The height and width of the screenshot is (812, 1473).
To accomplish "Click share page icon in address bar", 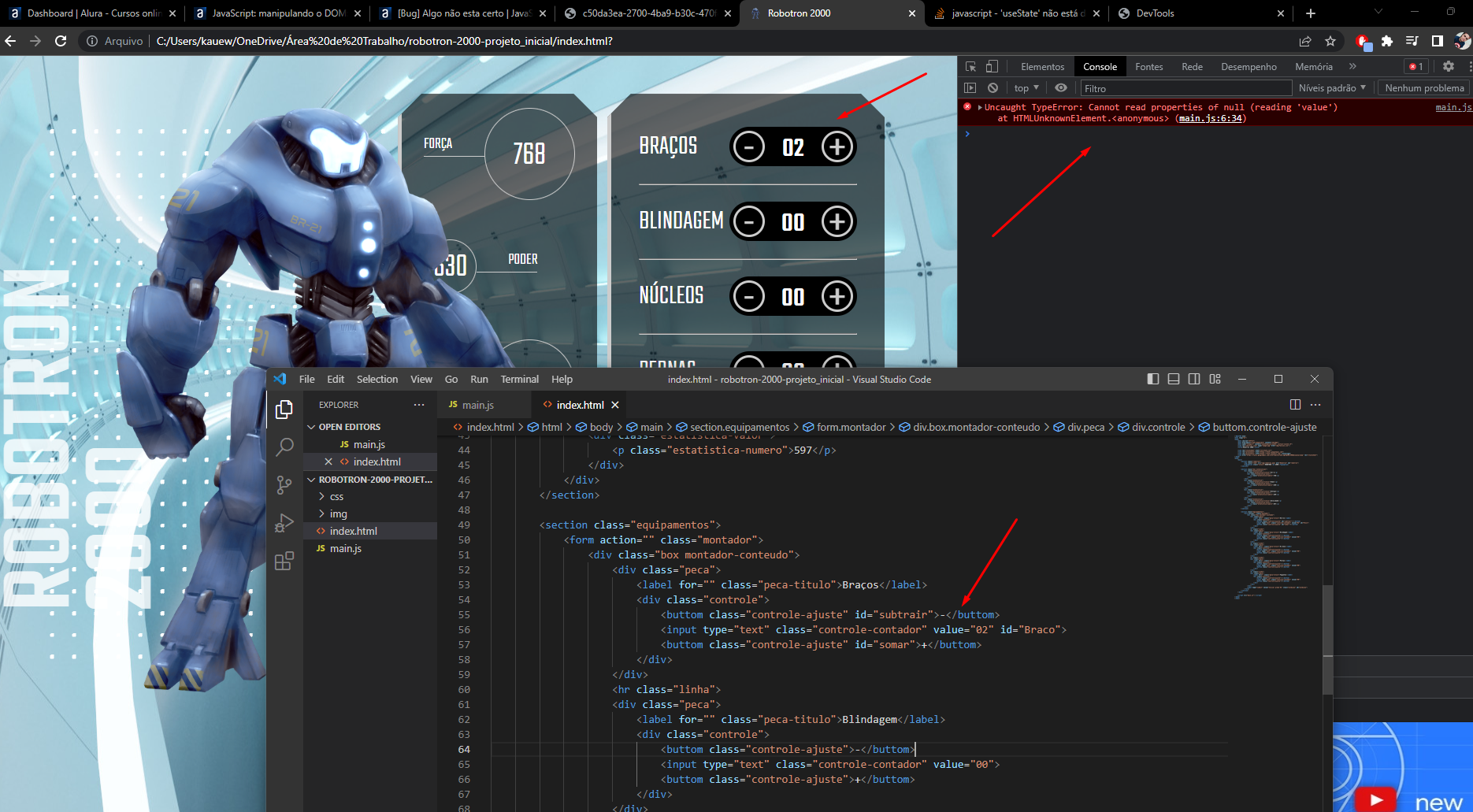I will pos(1305,41).
